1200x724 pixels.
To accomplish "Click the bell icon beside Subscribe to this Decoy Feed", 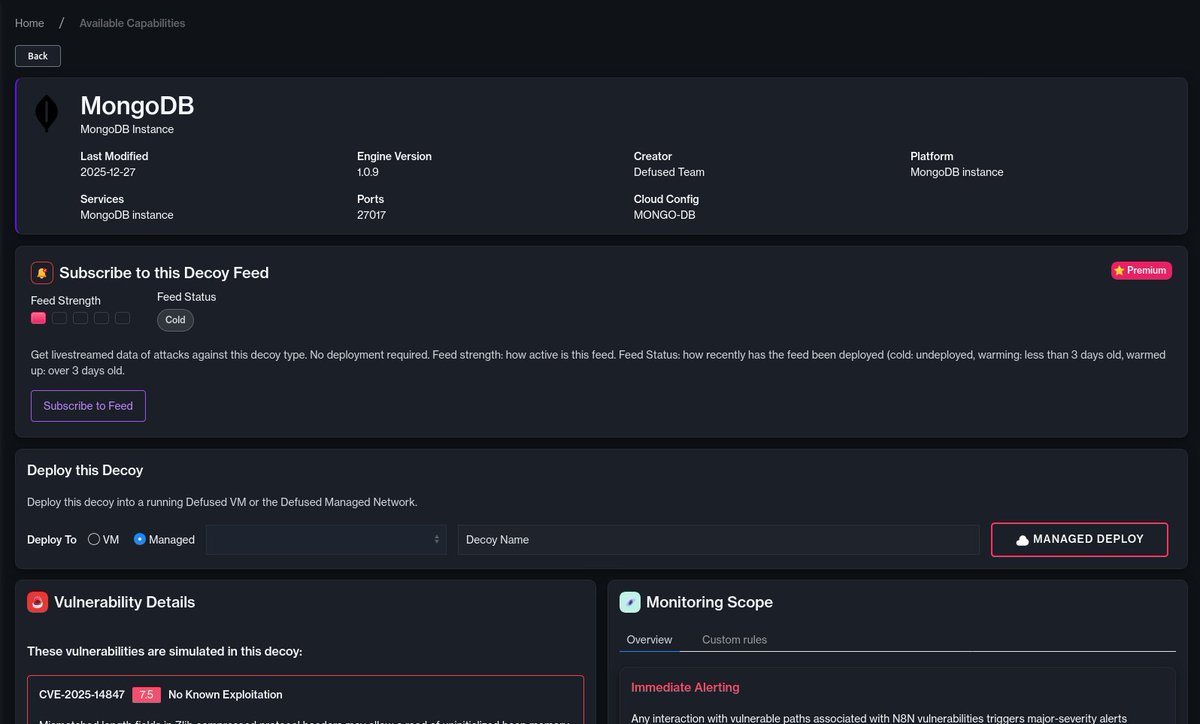I will [x=42, y=272].
